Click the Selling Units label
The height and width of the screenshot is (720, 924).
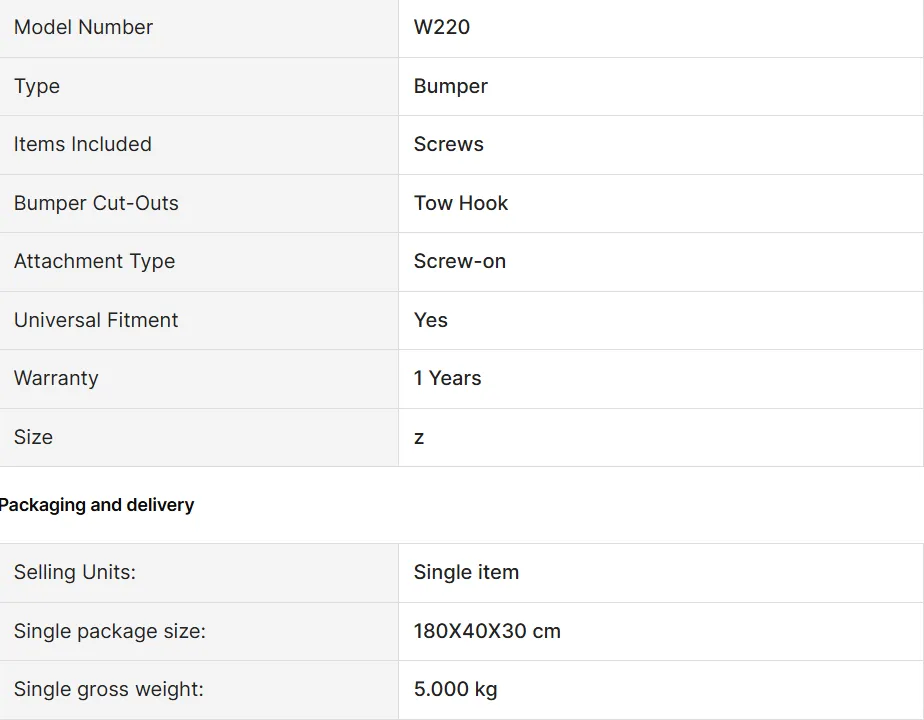click(x=75, y=572)
